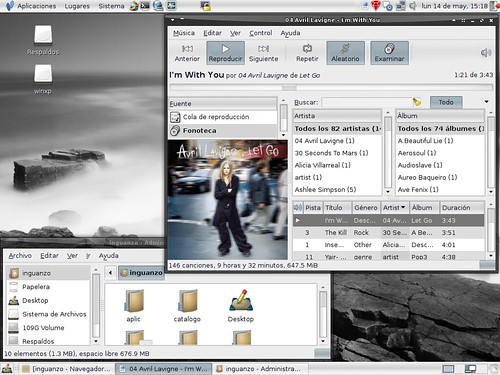The image size is (500, 375).
Task: Select Sistema de Archivos in sidebar
Action: pos(49,314)
